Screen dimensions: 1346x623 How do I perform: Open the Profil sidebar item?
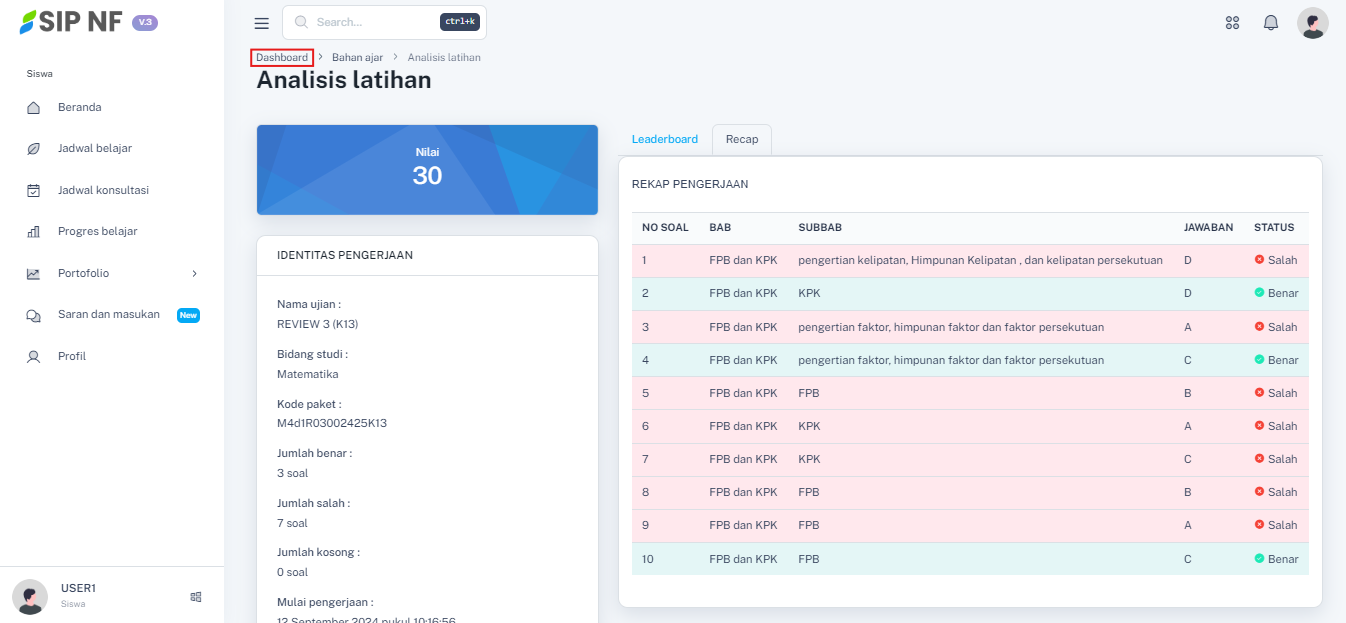pyautogui.click(x=72, y=356)
